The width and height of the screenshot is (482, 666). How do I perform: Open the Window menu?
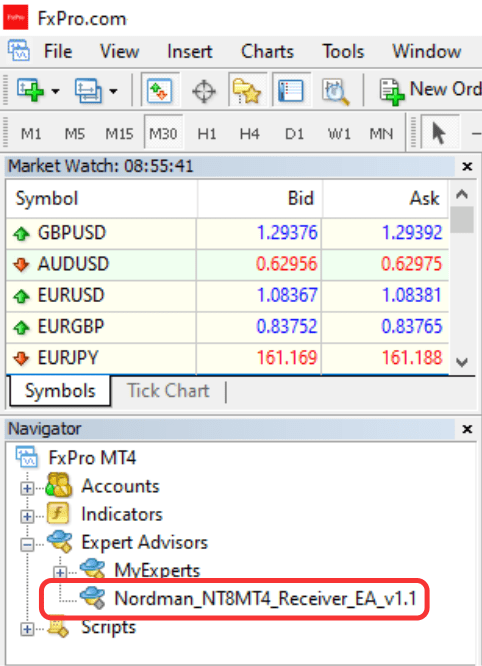pos(426,52)
